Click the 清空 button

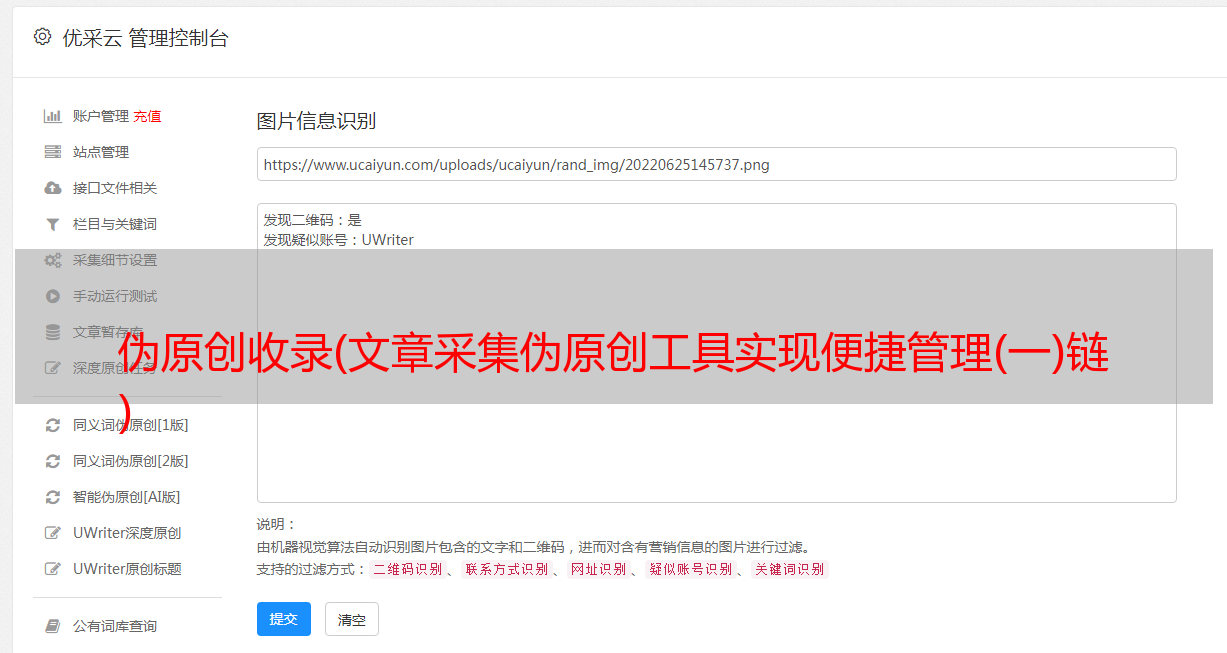(352, 619)
